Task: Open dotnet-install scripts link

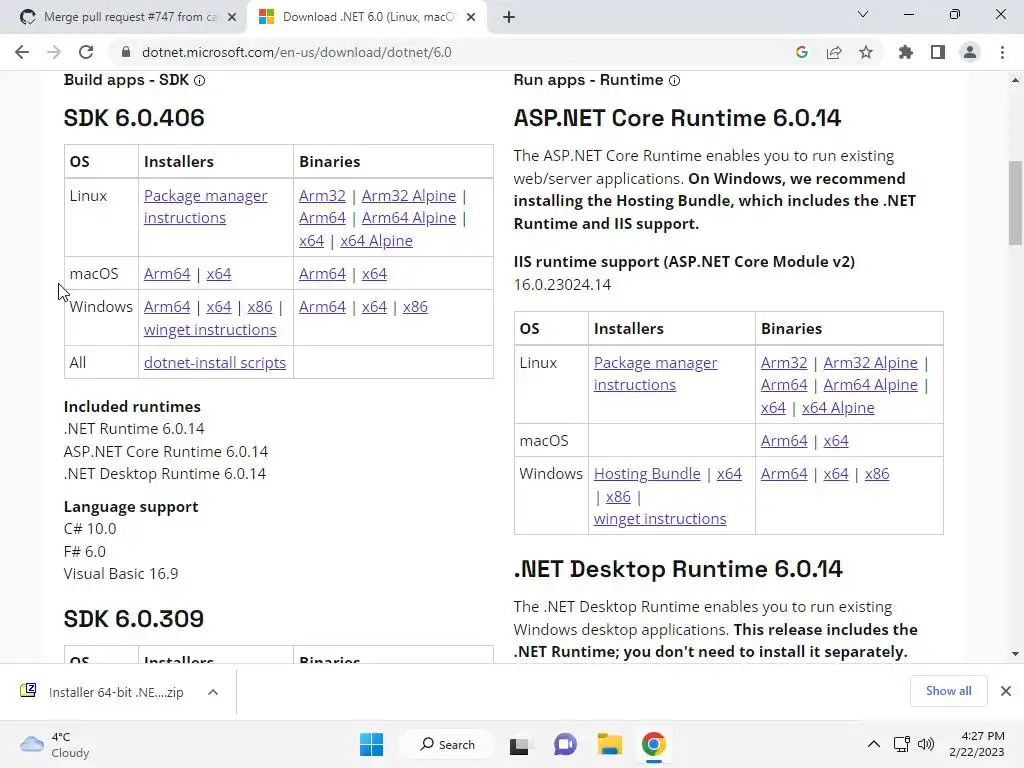Action: [x=215, y=362]
